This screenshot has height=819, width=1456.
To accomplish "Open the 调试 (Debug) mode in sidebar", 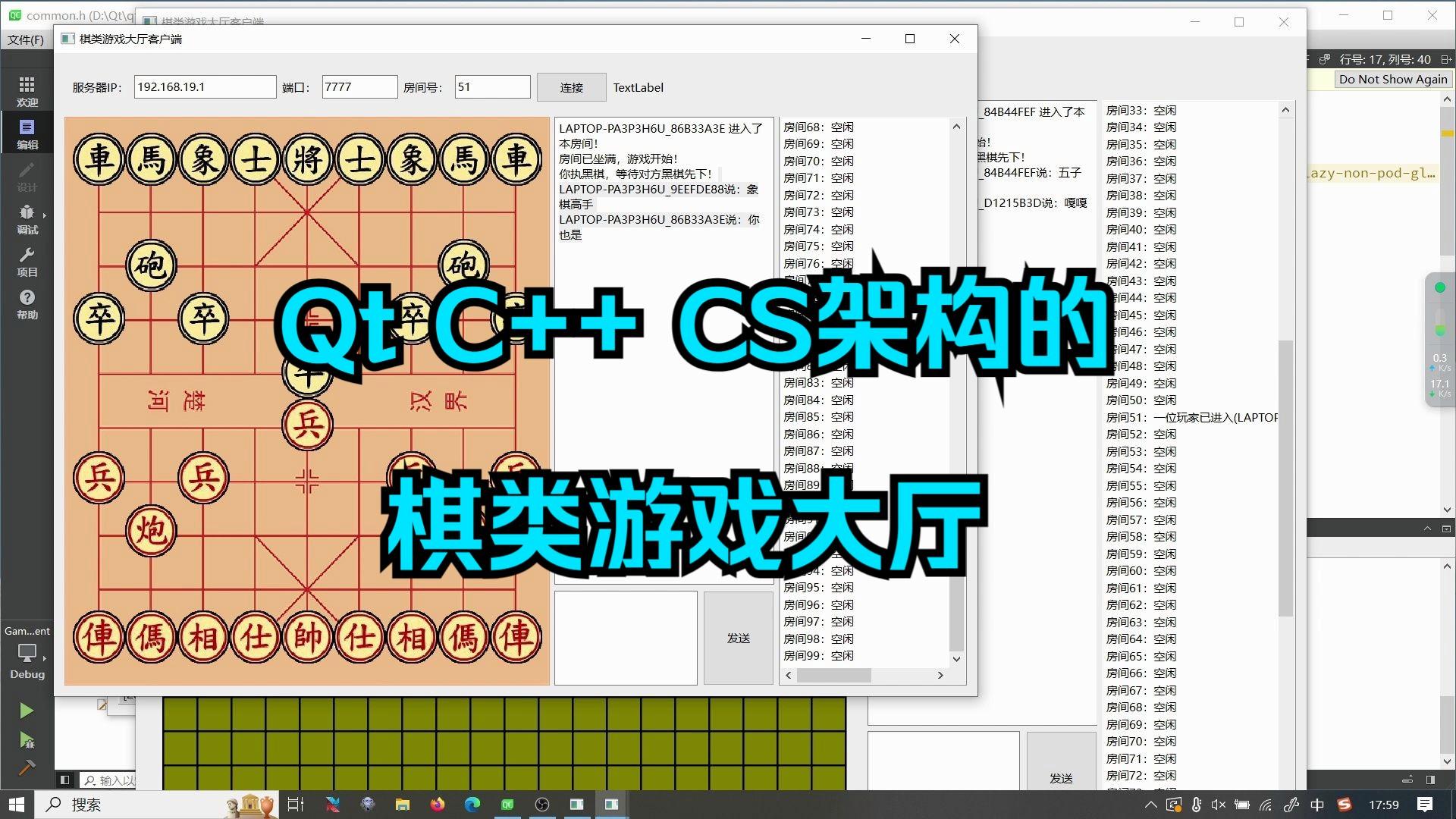I will 27,218.
